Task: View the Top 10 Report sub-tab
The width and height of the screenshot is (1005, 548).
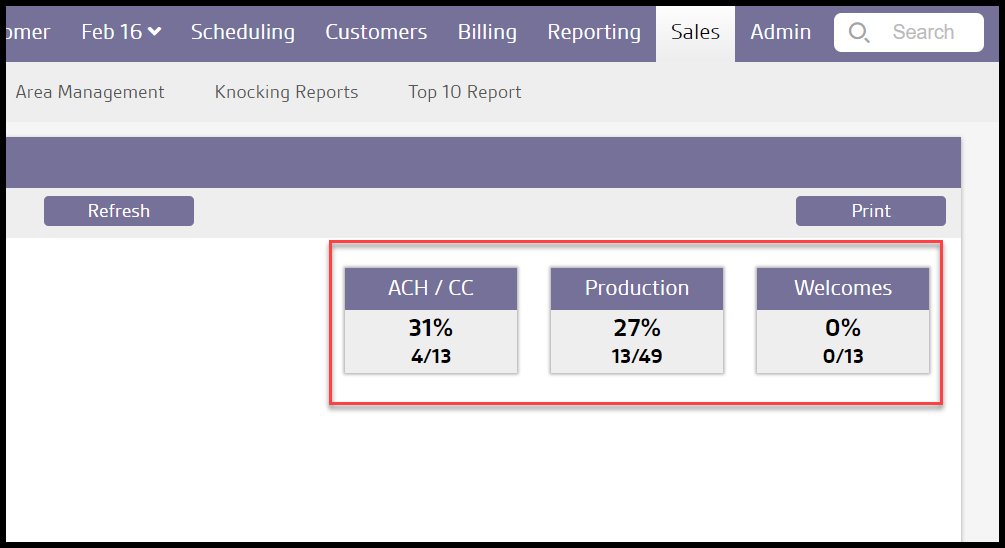Action: tap(465, 92)
